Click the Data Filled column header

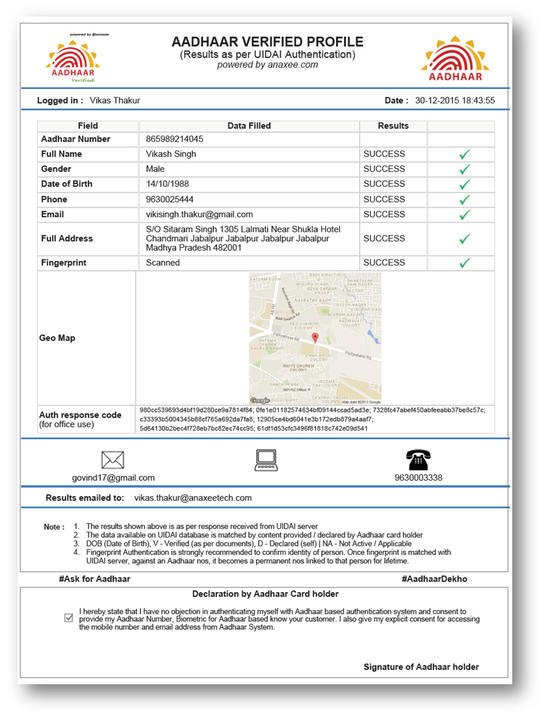click(249, 126)
